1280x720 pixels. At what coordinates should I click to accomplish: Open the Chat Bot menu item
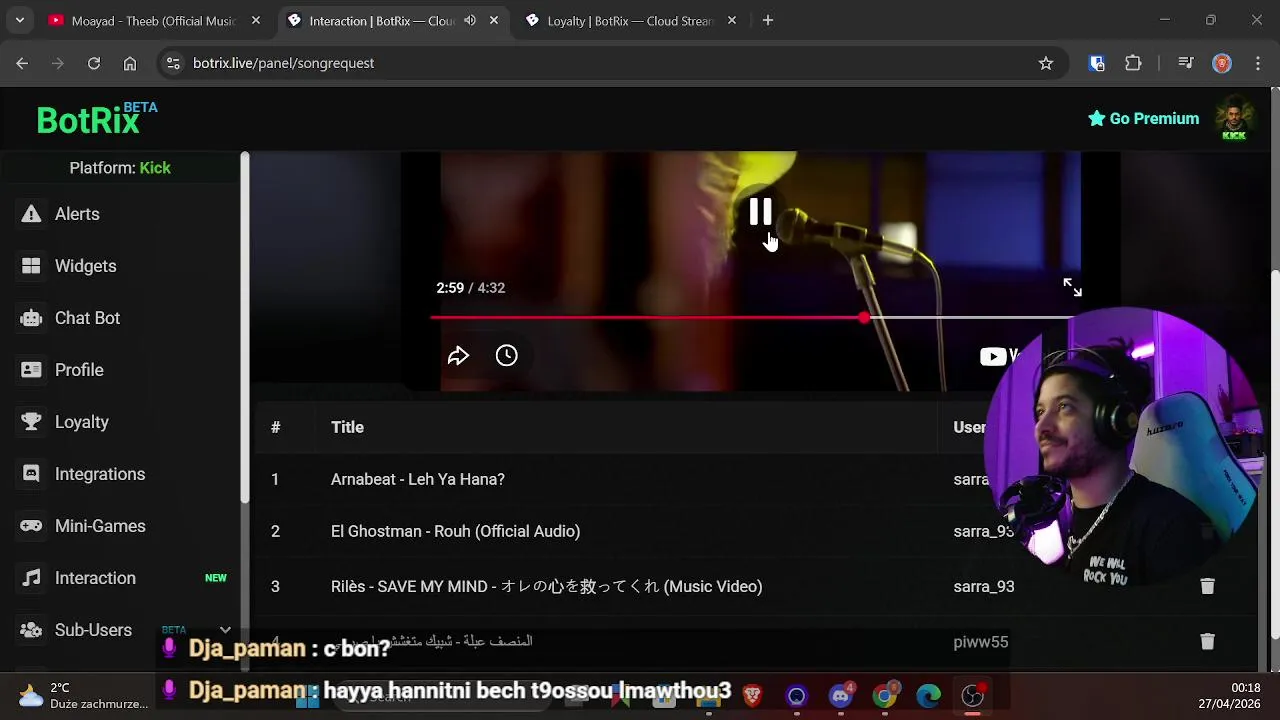[x=87, y=318]
